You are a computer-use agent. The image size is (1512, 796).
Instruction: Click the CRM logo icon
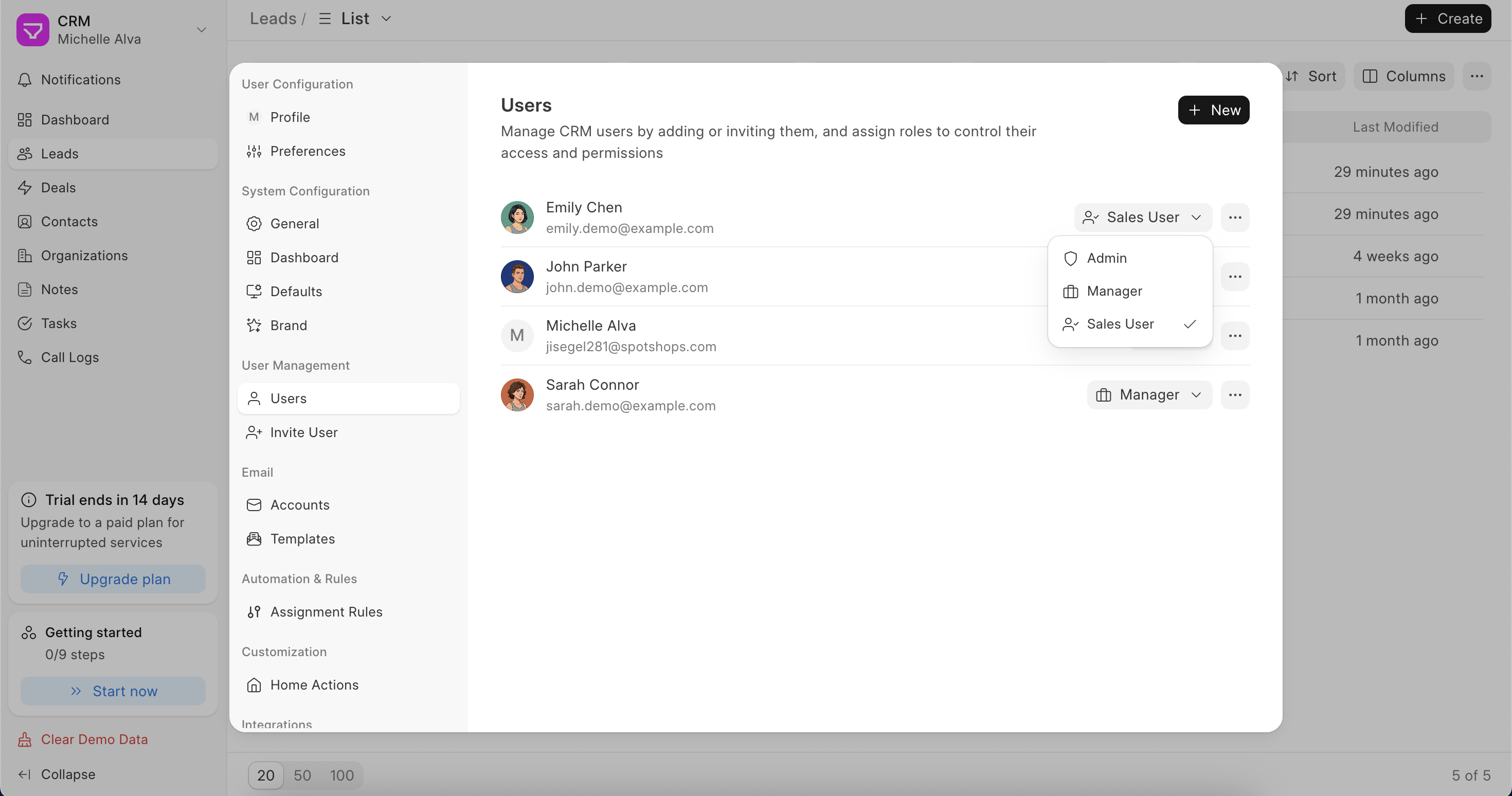click(x=33, y=29)
